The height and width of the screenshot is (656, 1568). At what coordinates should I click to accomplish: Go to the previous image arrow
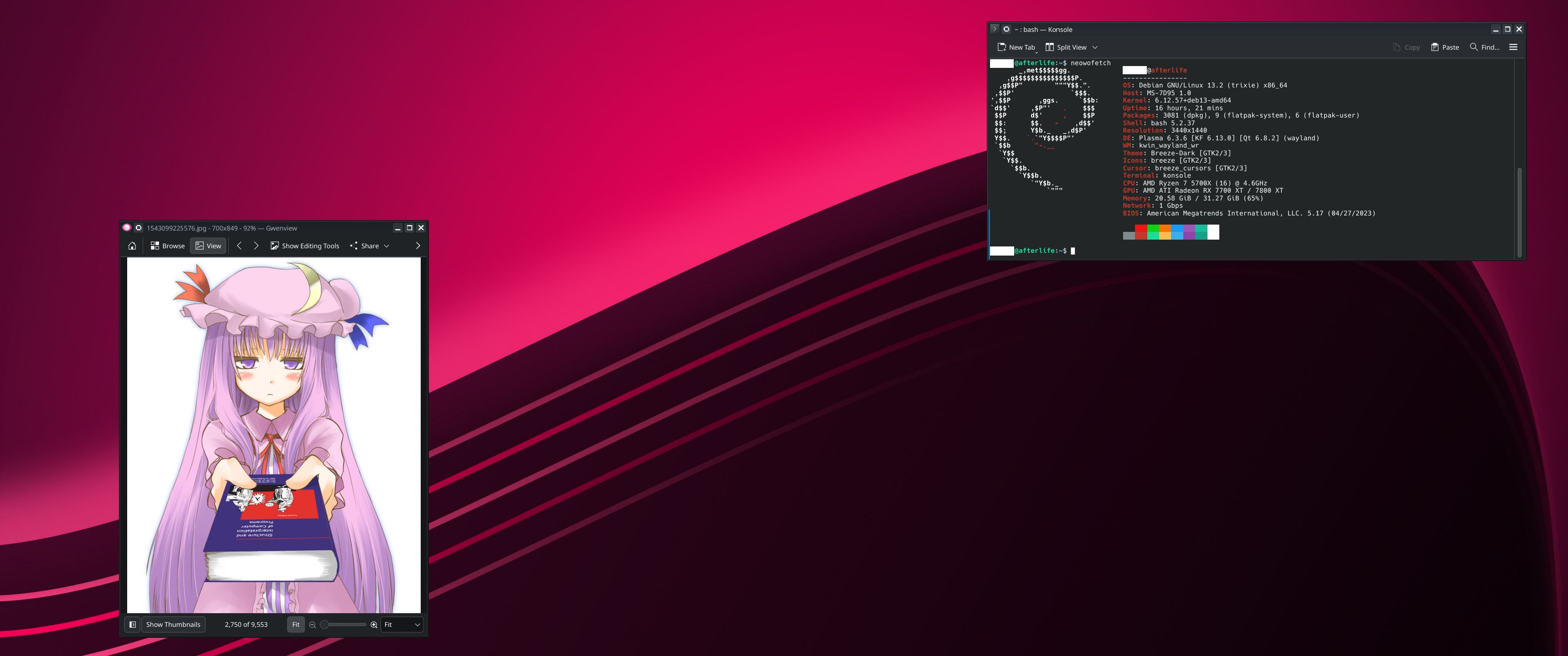[x=239, y=246]
